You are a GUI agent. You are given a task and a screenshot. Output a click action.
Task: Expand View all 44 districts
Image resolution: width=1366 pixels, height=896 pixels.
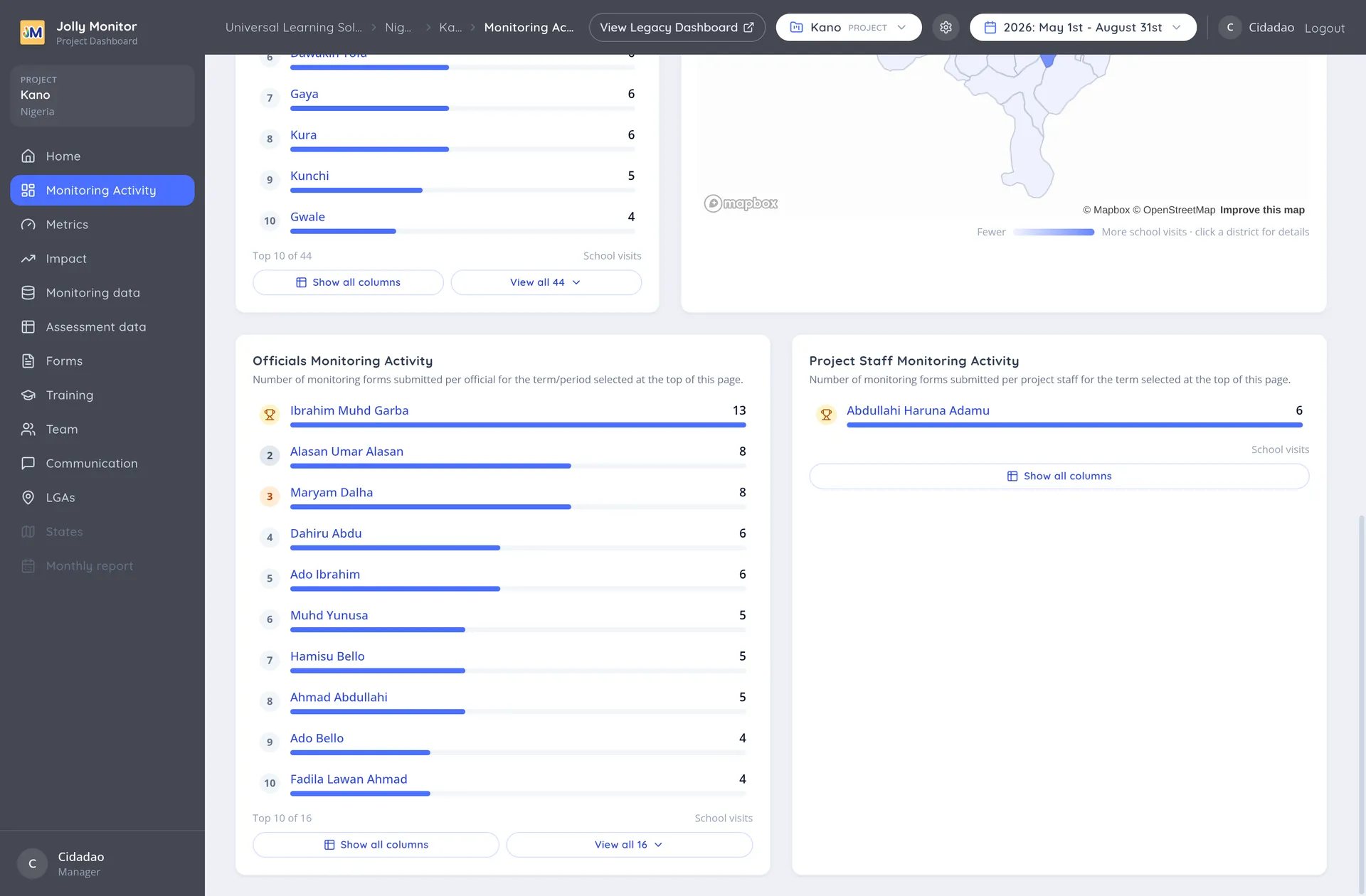(546, 282)
